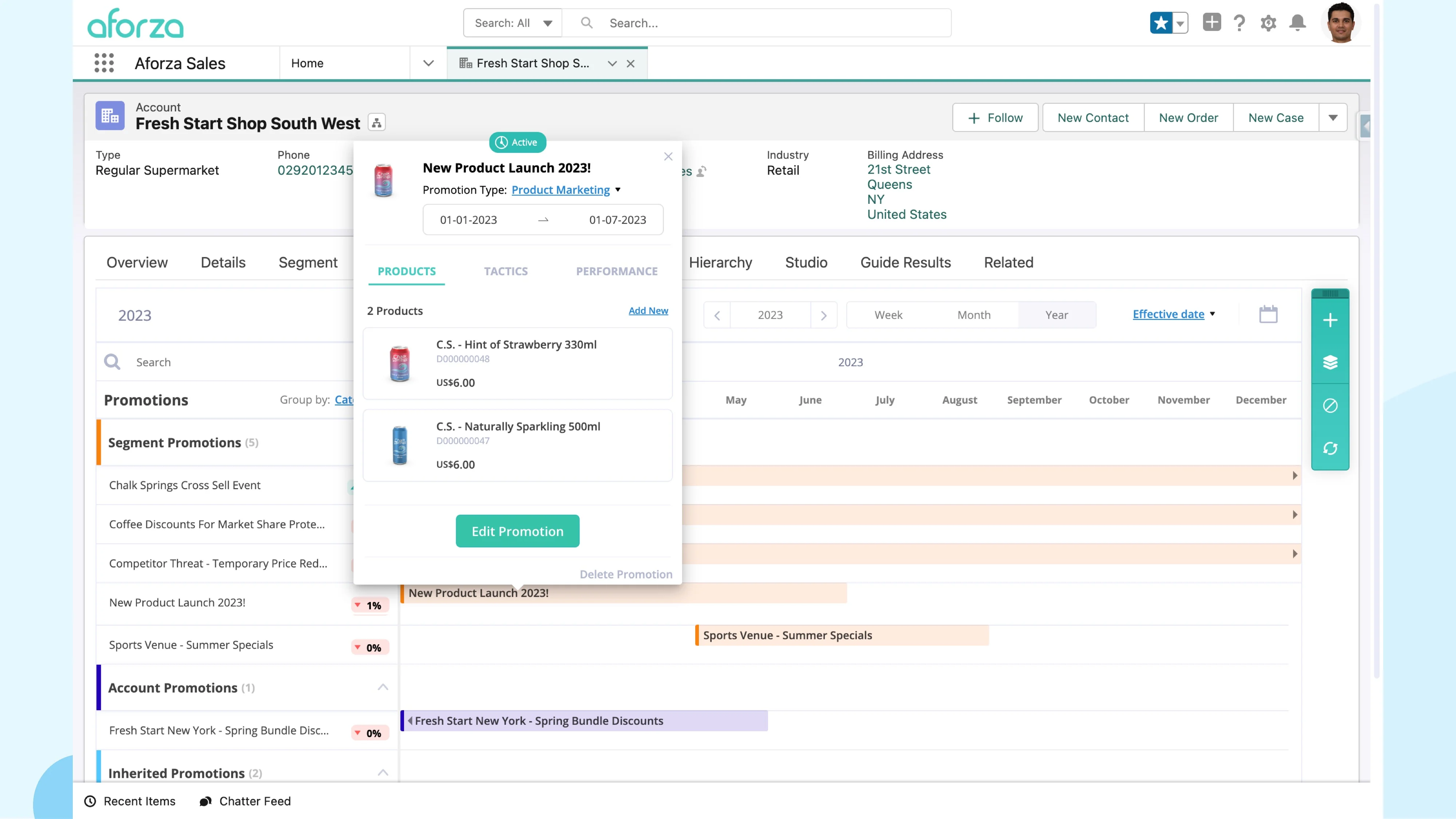Screen dimensions: 1456x819
Task: Open the Details tab
Action: 223,262
